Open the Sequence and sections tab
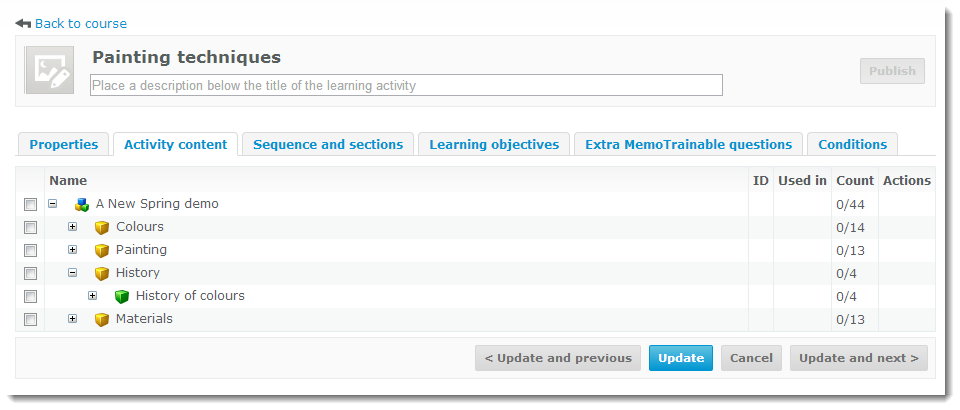The image size is (960, 410). point(328,145)
